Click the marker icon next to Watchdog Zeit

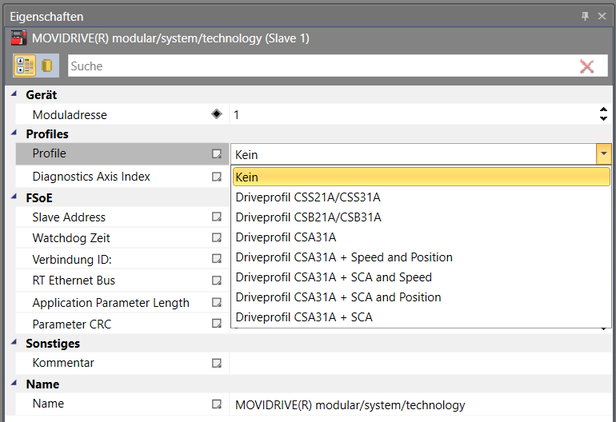point(216,238)
